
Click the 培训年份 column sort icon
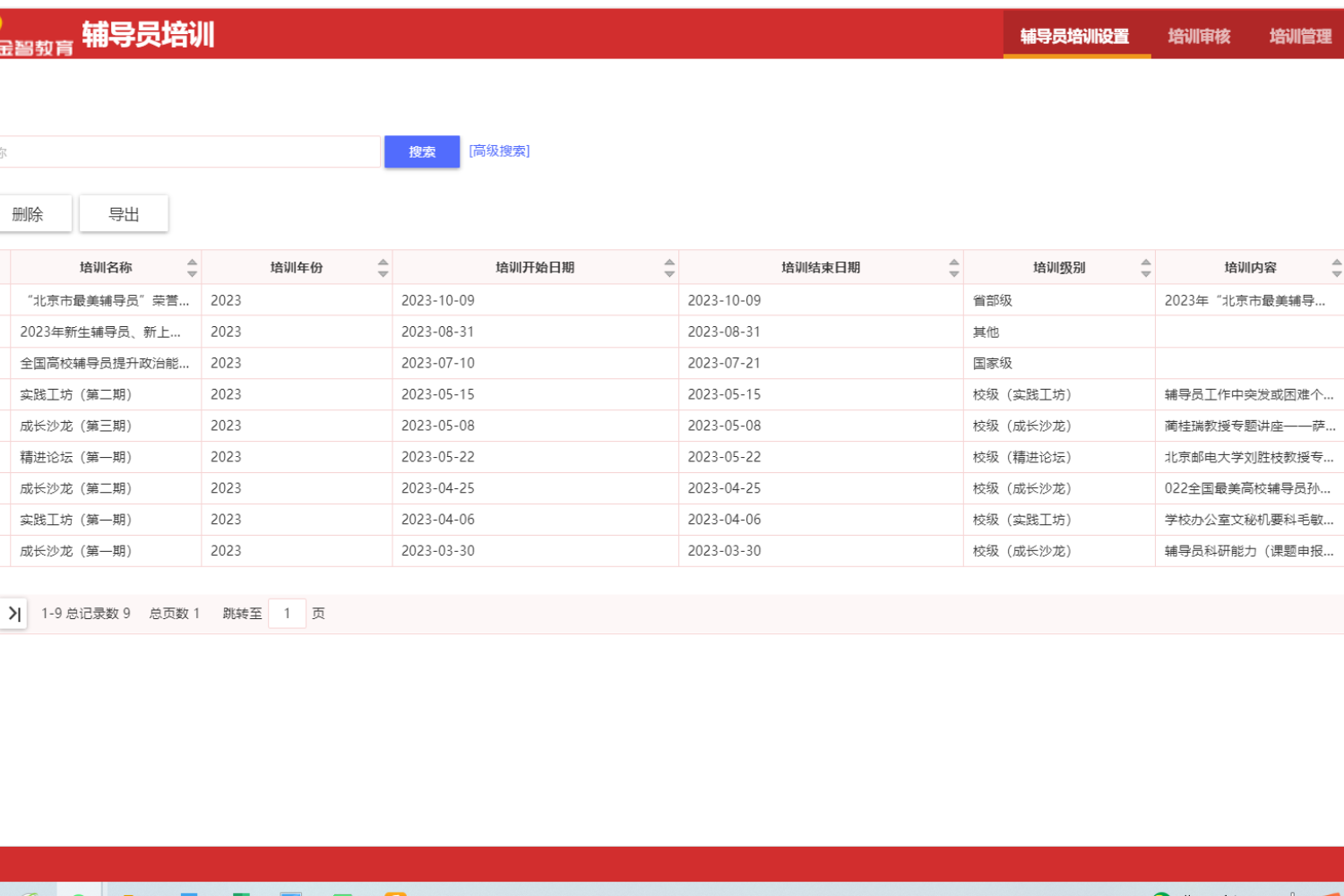click(x=383, y=268)
